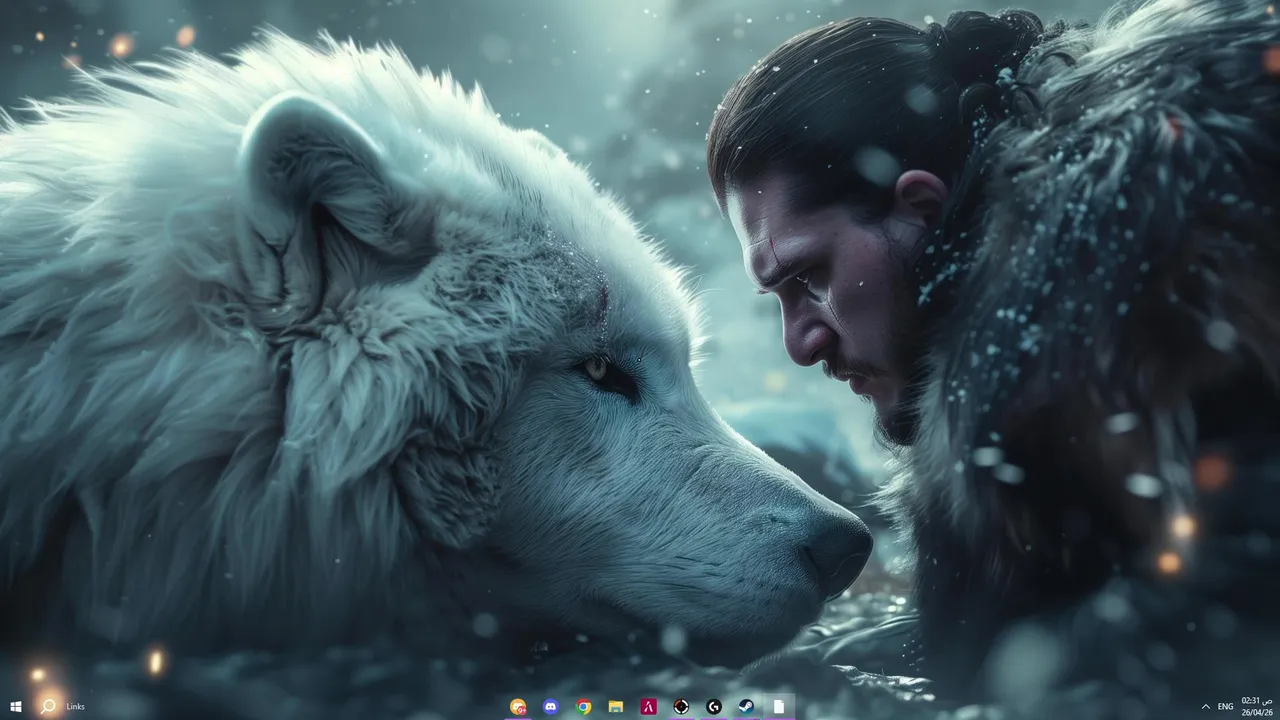The image size is (1280, 720).
Task: Expand the hidden system tray icons
Action: [x=1206, y=707]
